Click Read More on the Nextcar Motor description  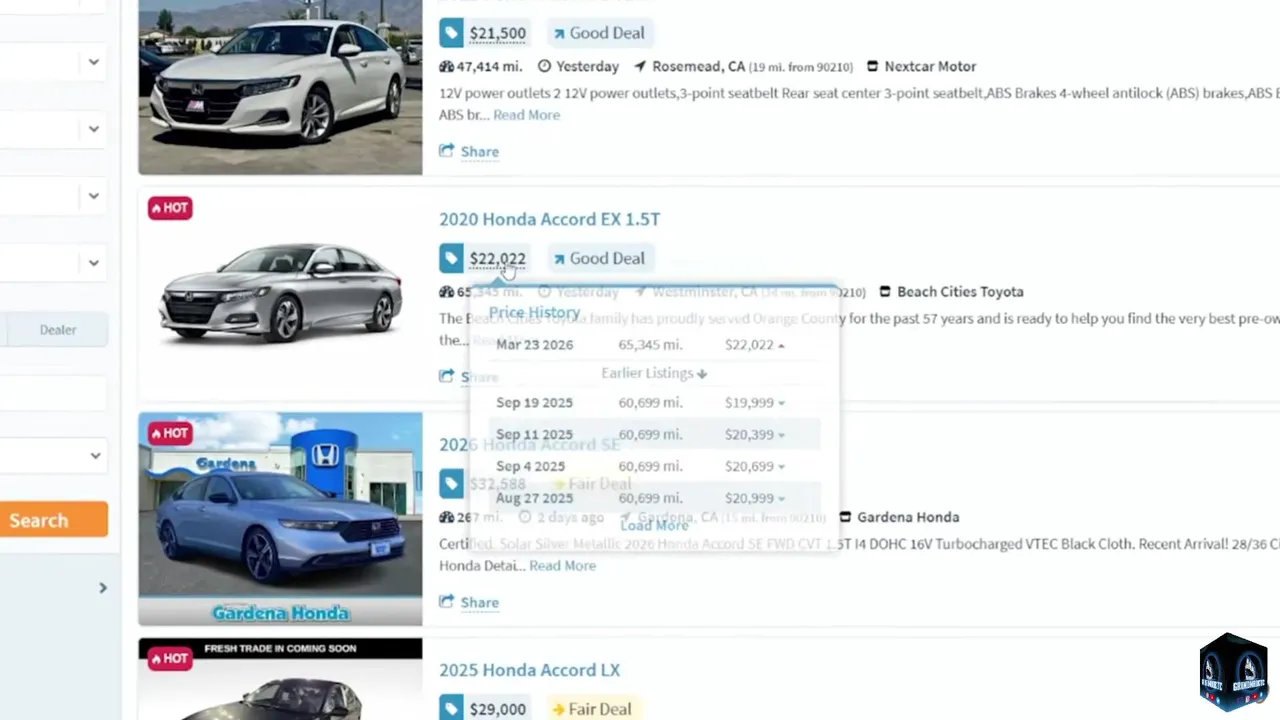click(526, 115)
